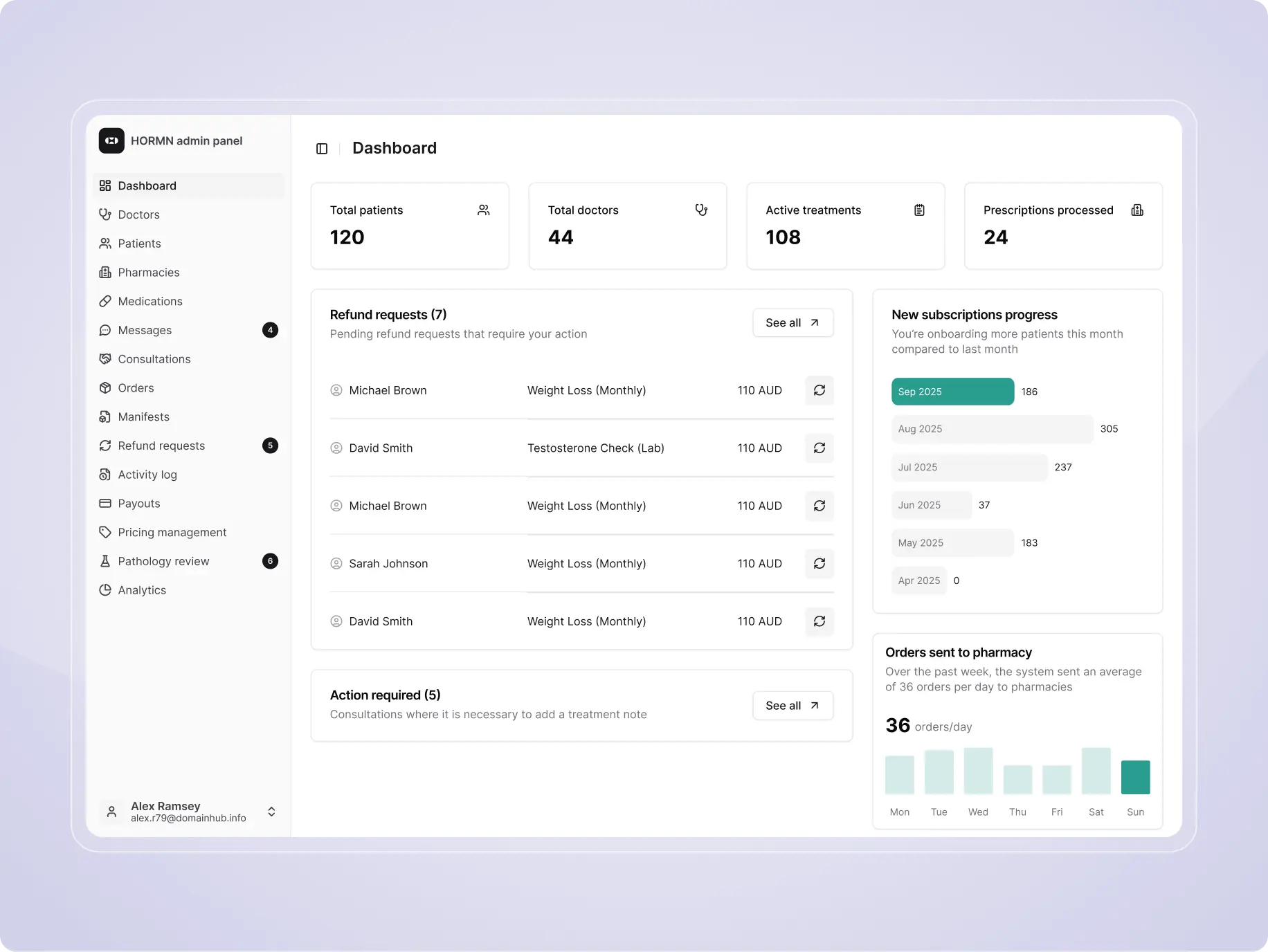Open the Total doctors stat card
Screen dimensions: 1268x952
point(627,226)
